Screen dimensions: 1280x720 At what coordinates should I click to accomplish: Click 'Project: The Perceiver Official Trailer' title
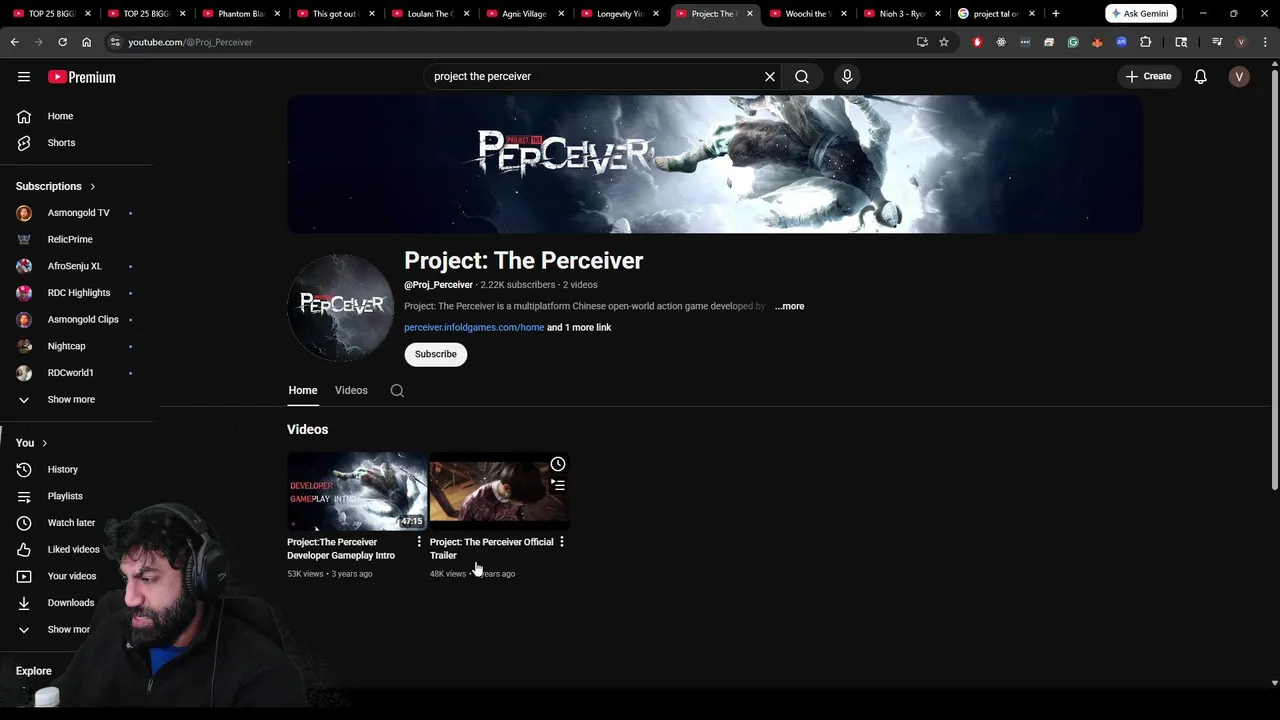(x=491, y=549)
